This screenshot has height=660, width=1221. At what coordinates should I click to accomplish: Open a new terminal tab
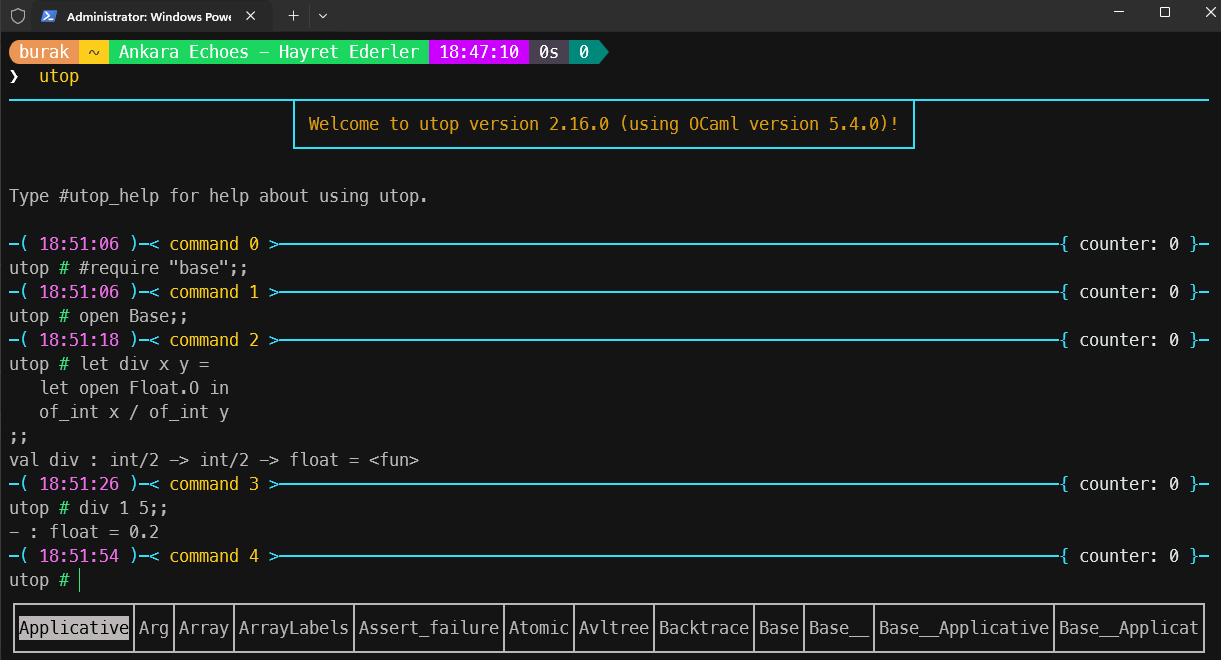tap(293, 16)
